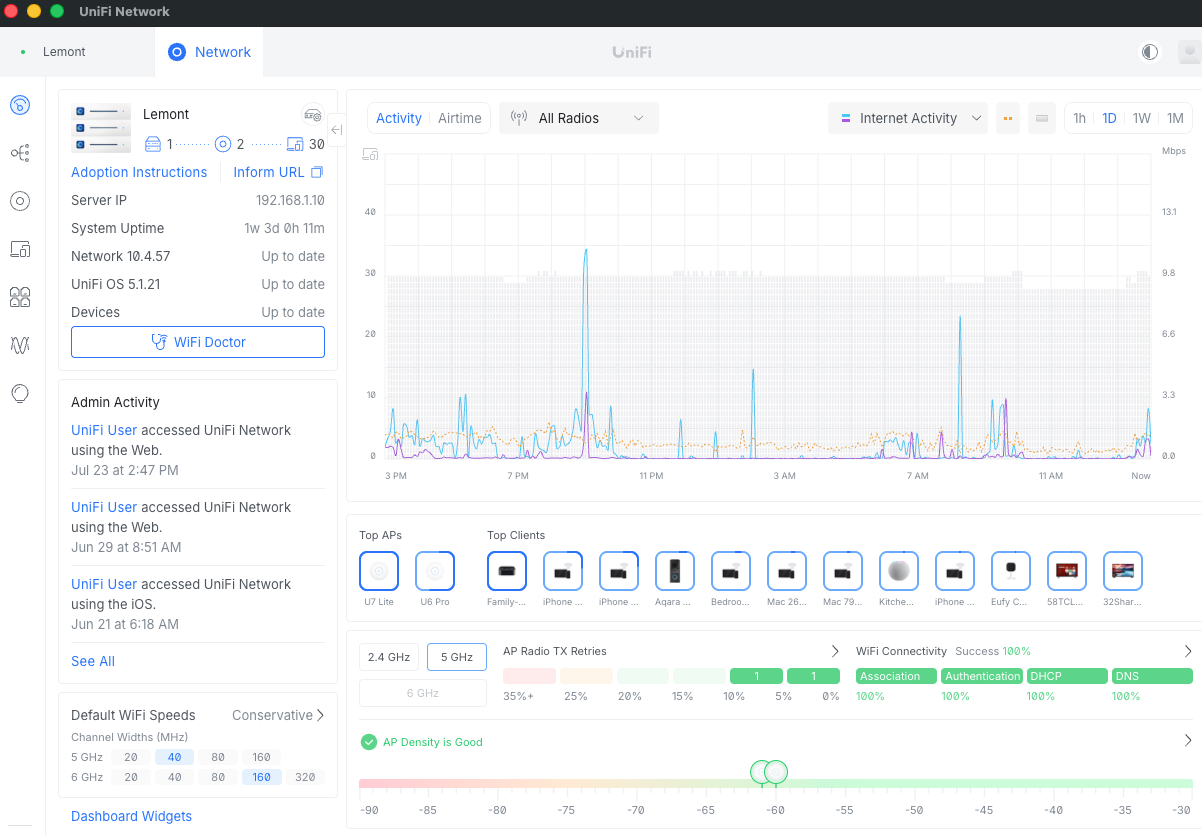Viewport: 1202px width, 836px height.
Task: Click the gray bar icon beside the 1h tab
Action: click(1042, 118)
